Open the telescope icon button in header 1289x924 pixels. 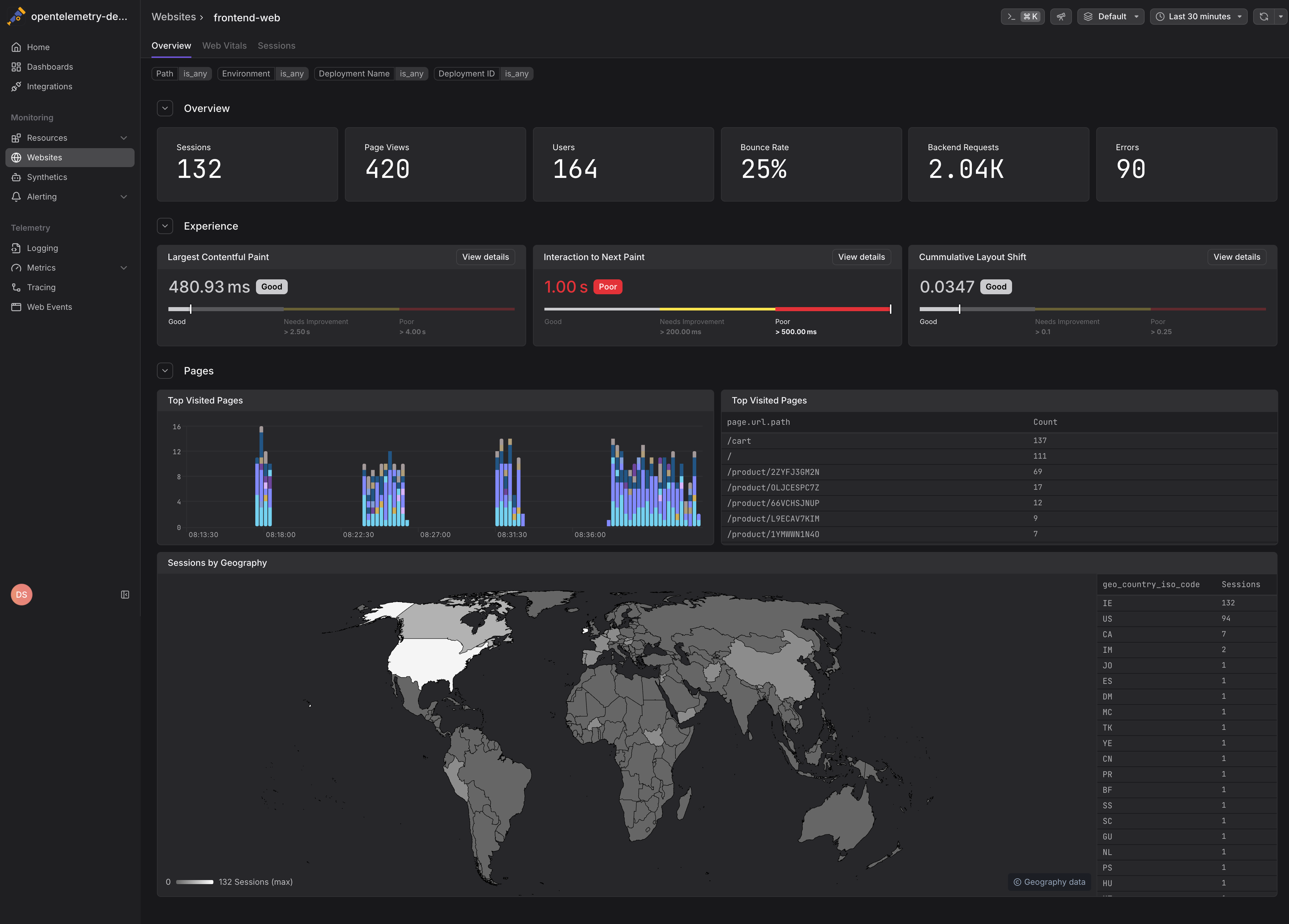[x=1060, y=17]
